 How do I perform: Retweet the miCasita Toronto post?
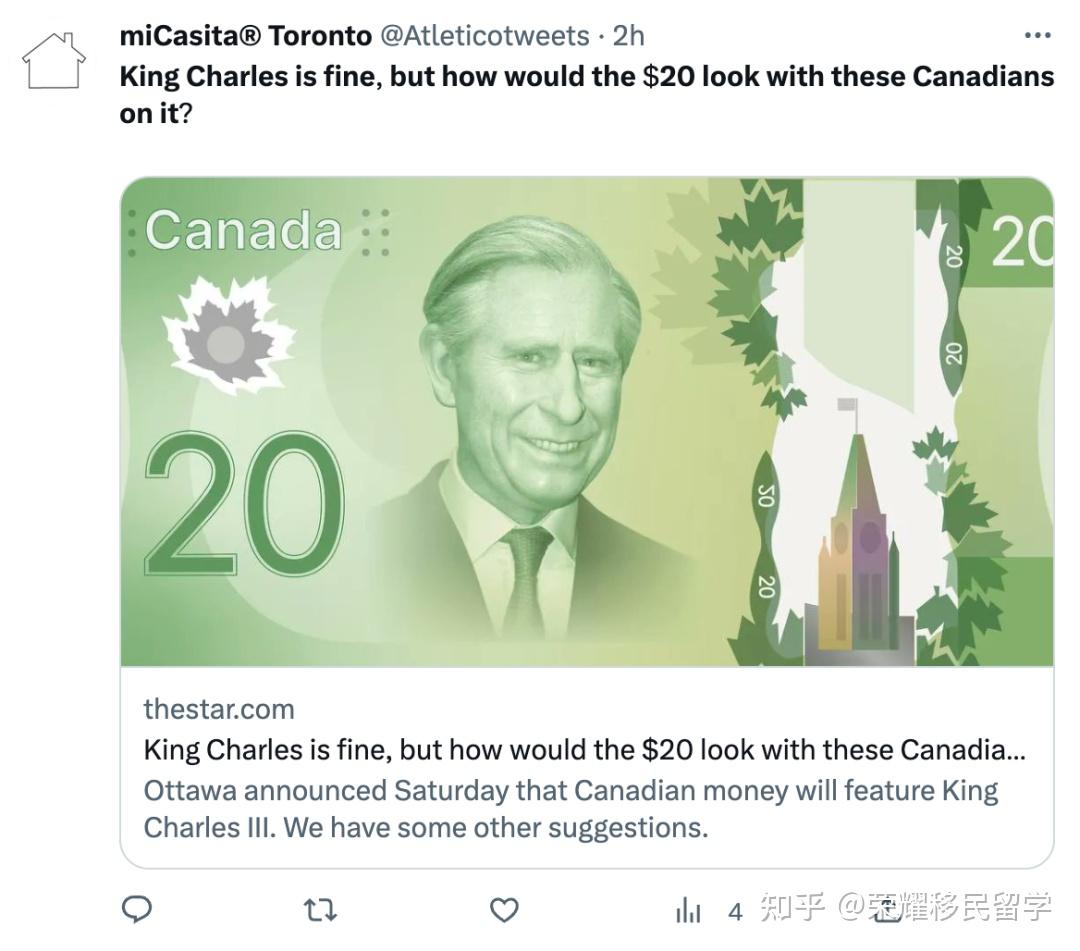click(x=320, y=909)
